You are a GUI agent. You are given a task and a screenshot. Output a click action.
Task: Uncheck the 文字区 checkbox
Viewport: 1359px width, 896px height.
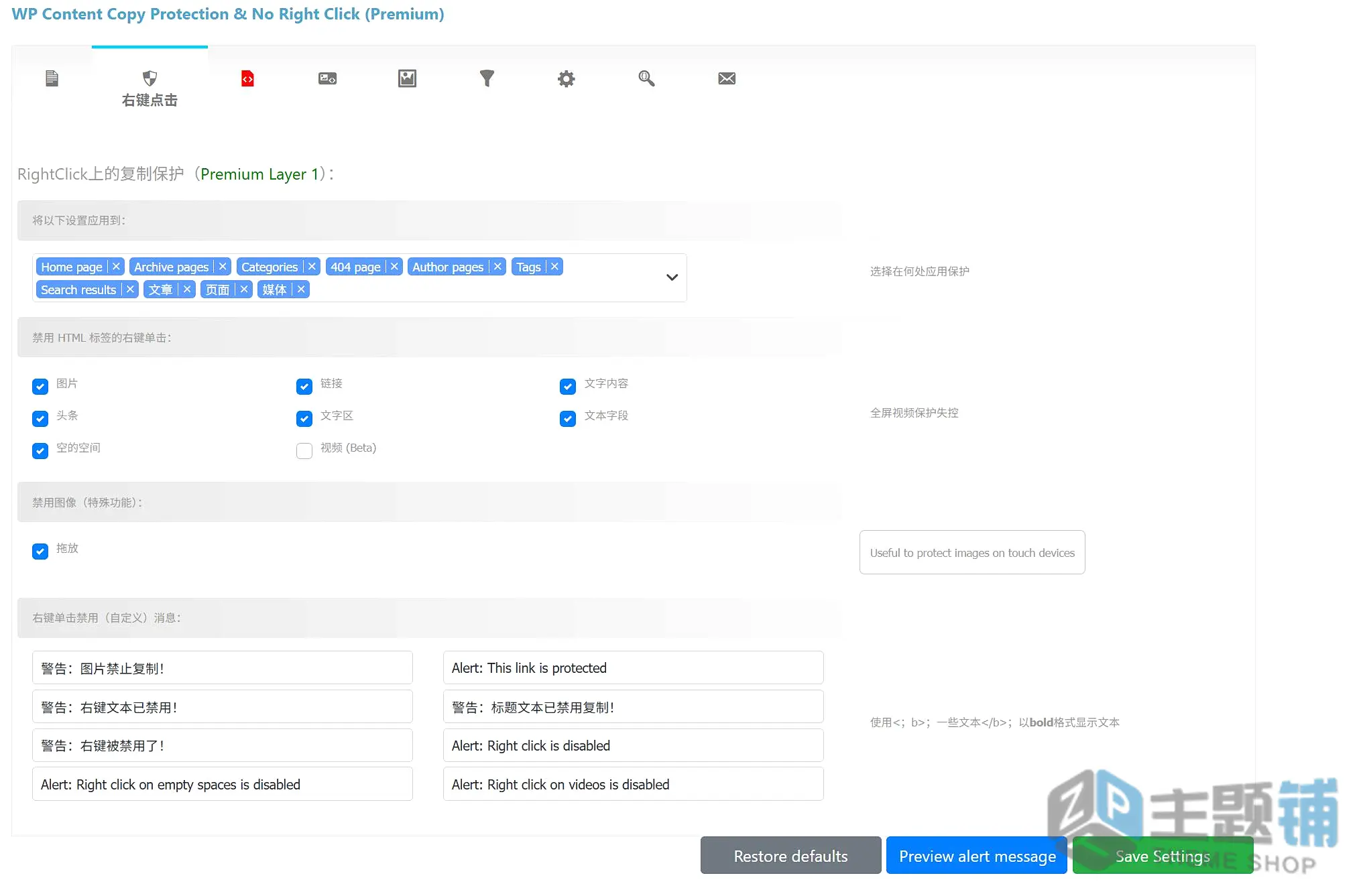(x=304, y=419)
